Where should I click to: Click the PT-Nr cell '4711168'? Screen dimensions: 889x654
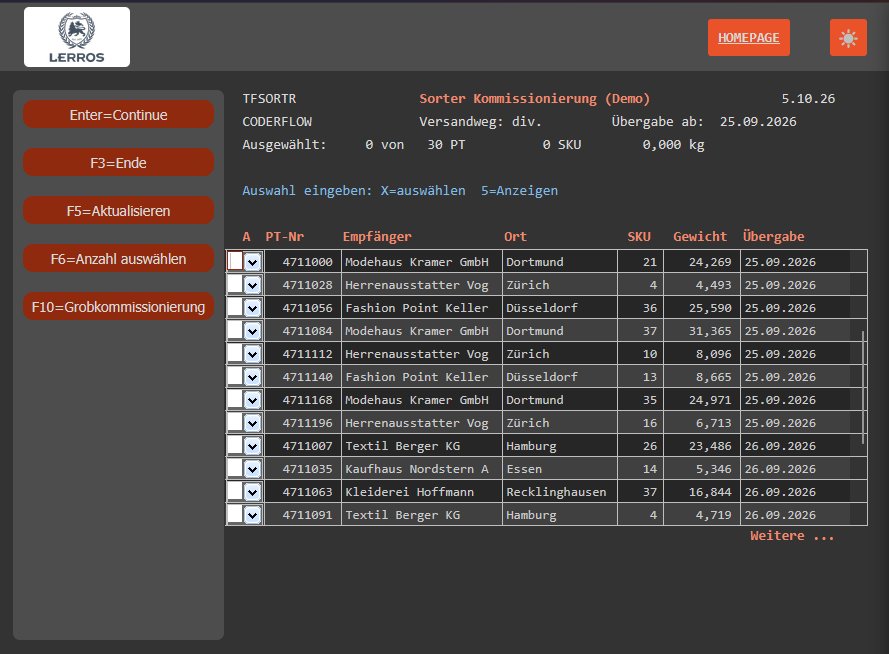point(307,400)
